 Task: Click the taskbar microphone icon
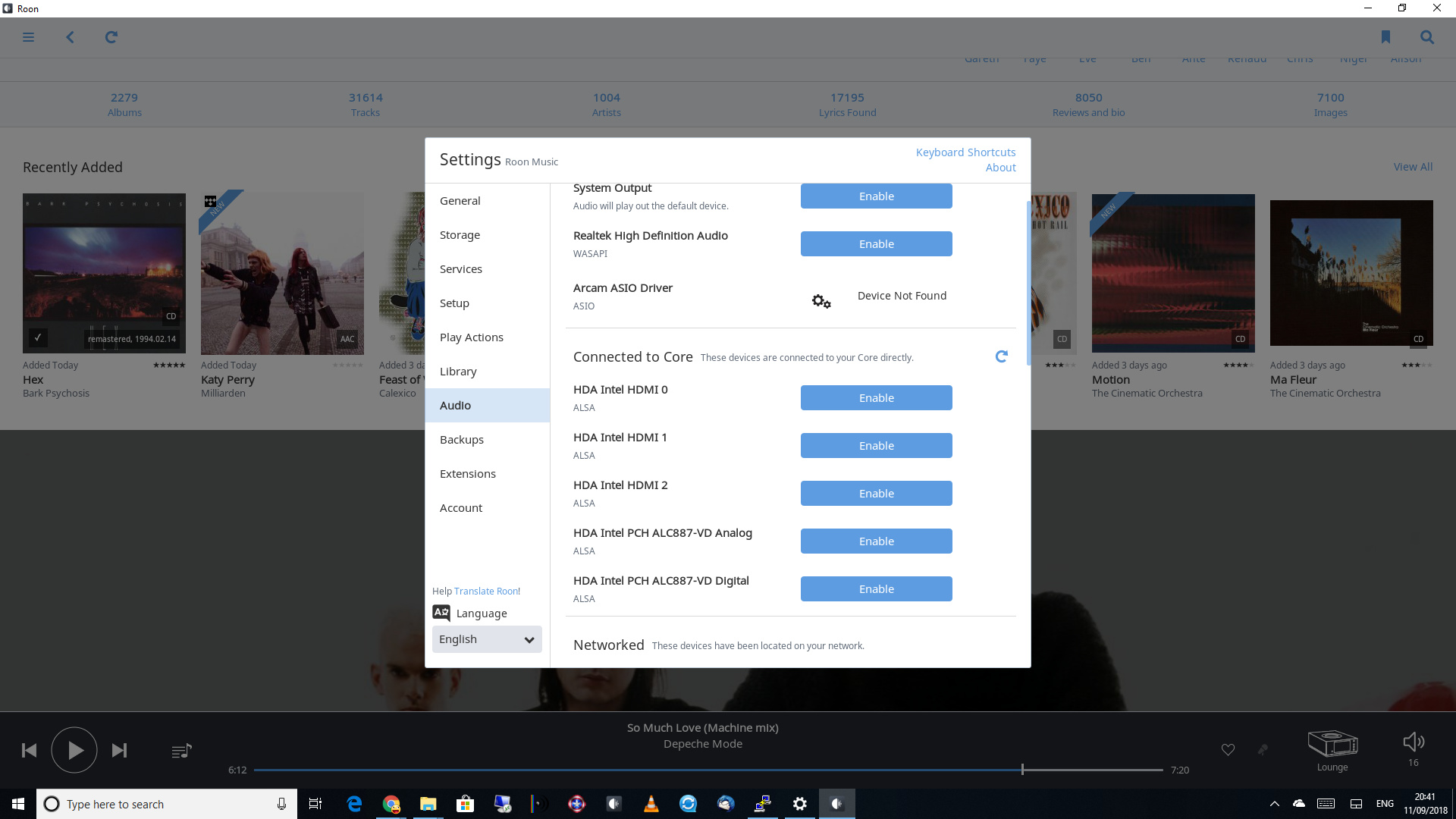point(281,804)
